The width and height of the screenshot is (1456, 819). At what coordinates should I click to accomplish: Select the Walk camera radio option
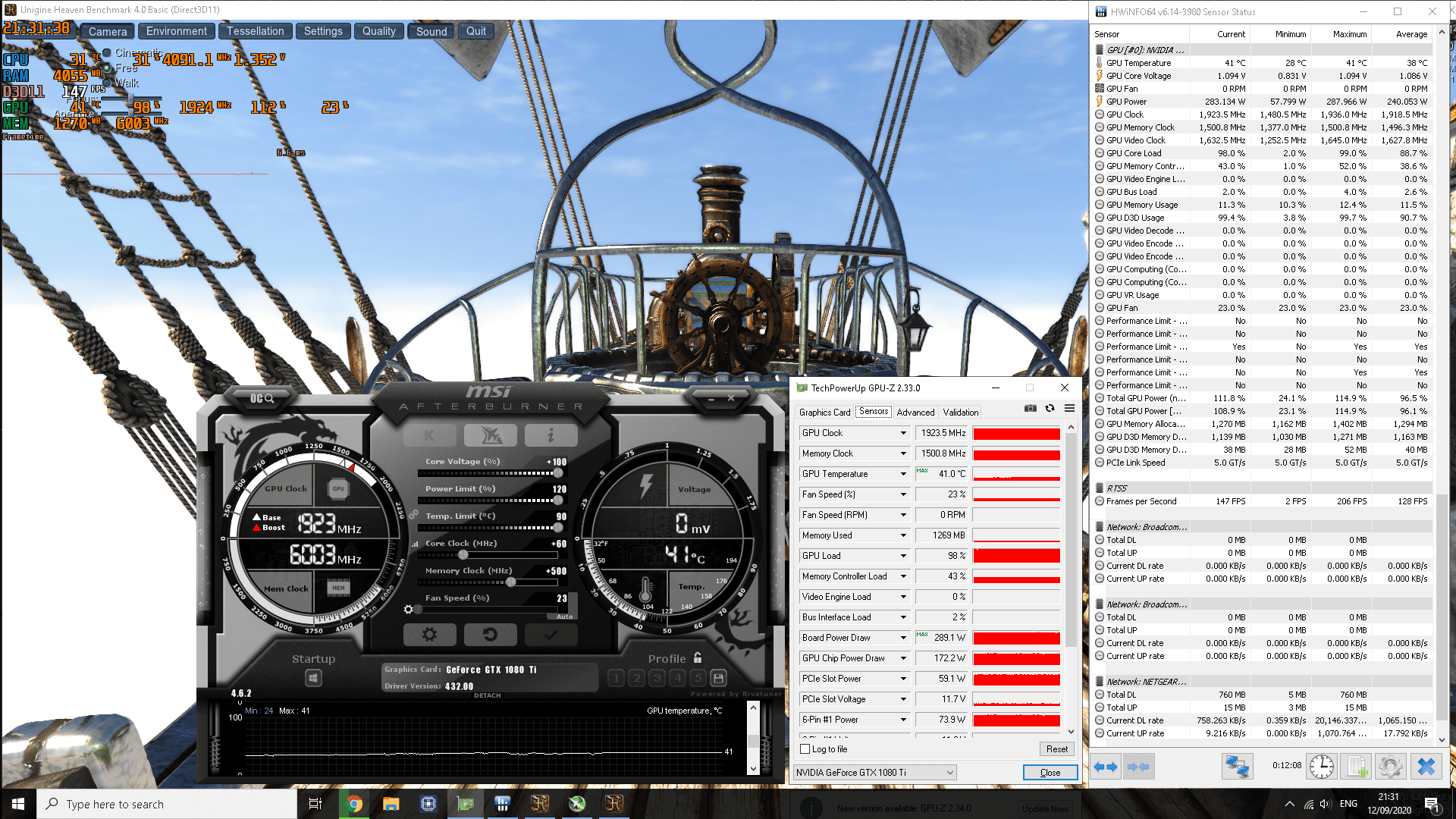pyautogui.click(x=107, y=83)
